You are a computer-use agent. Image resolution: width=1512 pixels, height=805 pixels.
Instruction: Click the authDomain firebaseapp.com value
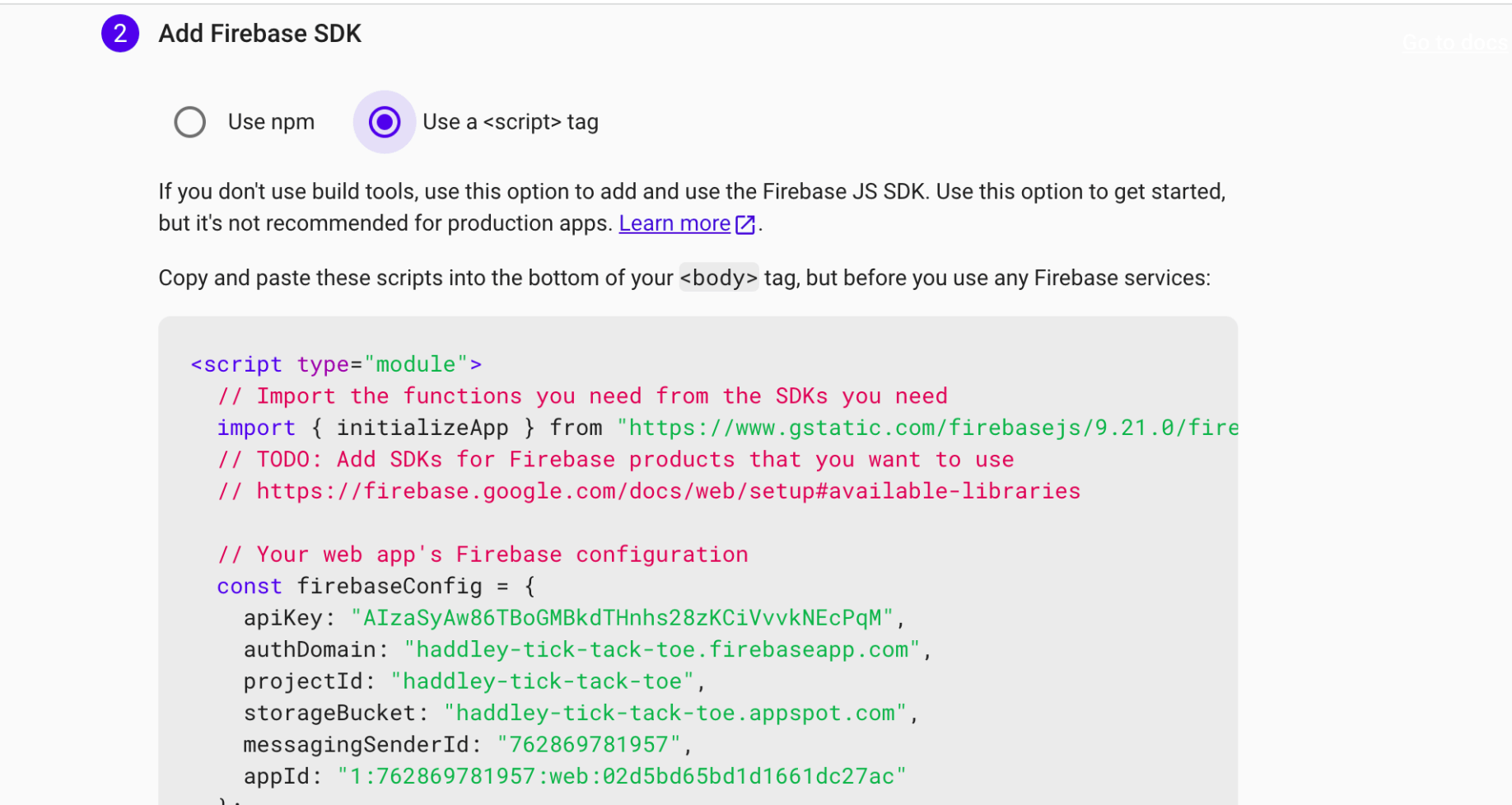662,649
